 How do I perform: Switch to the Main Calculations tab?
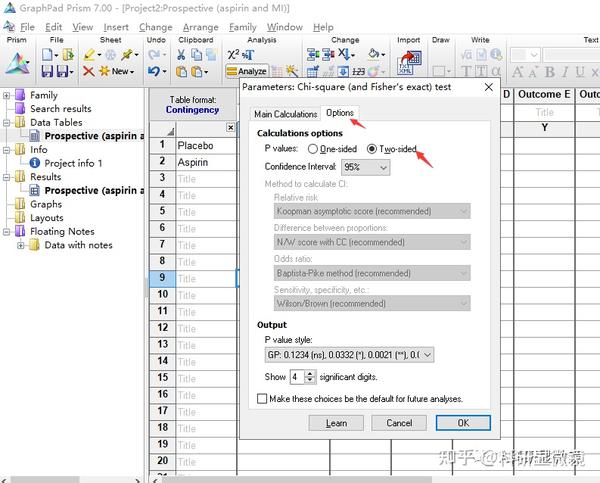tap(285, 114)
